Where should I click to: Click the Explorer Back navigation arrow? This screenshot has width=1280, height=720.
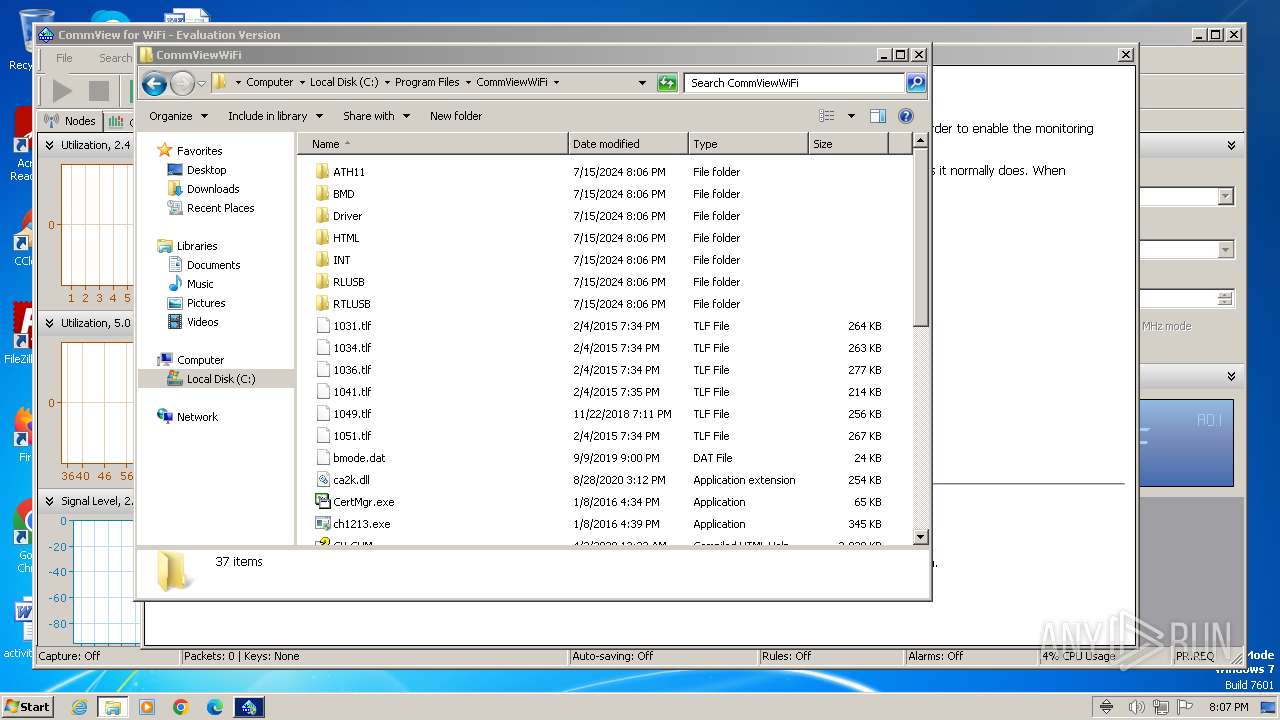click(154, 83)
